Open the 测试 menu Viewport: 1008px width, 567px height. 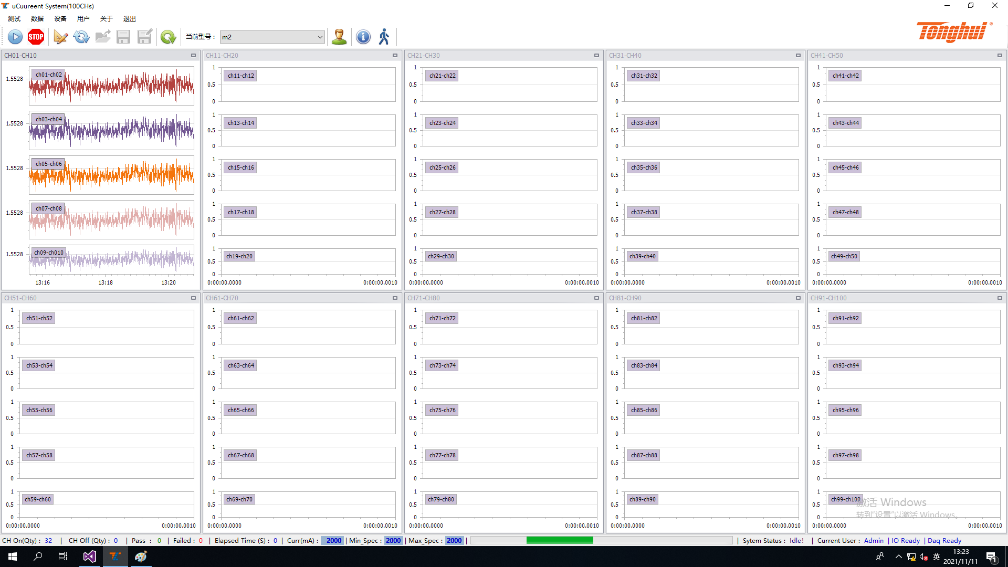pyautogui.click(x=14, y=19)
